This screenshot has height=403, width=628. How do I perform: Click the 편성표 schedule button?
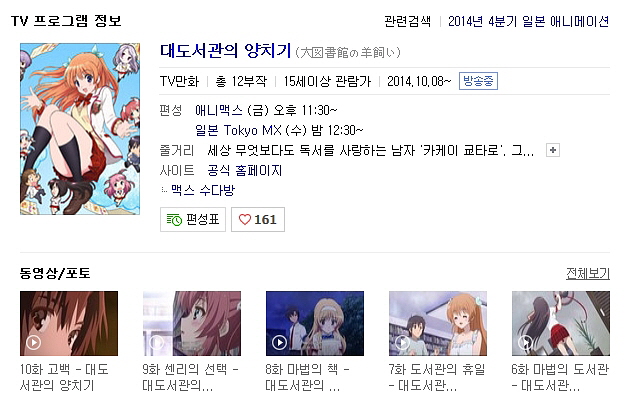coord(193,220)
